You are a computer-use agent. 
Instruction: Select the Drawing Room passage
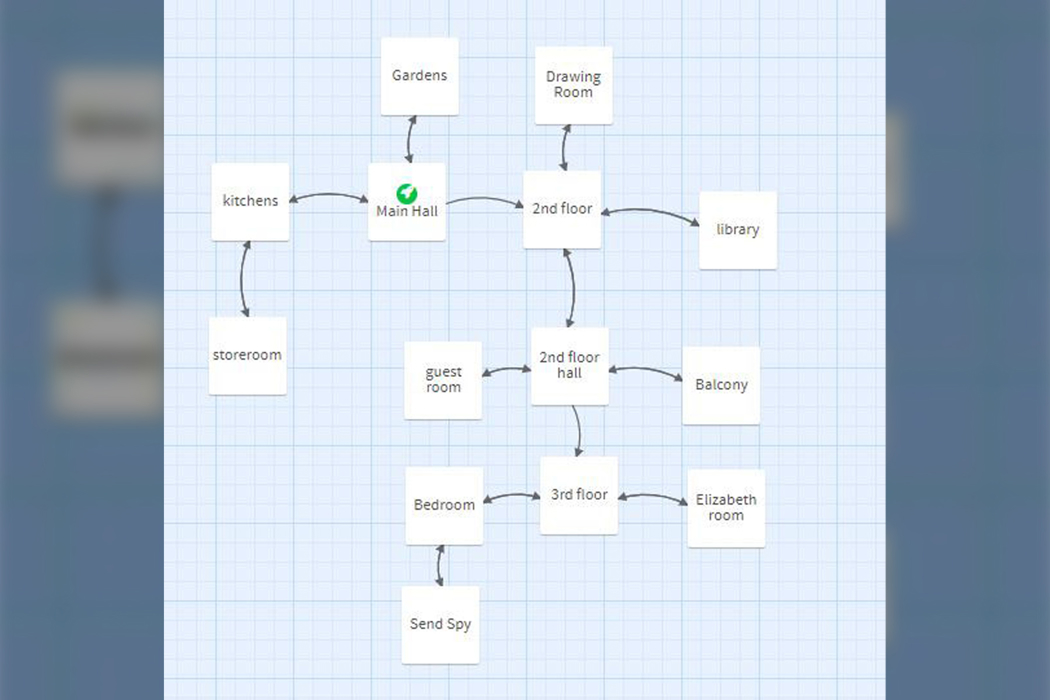click(573, 85)
